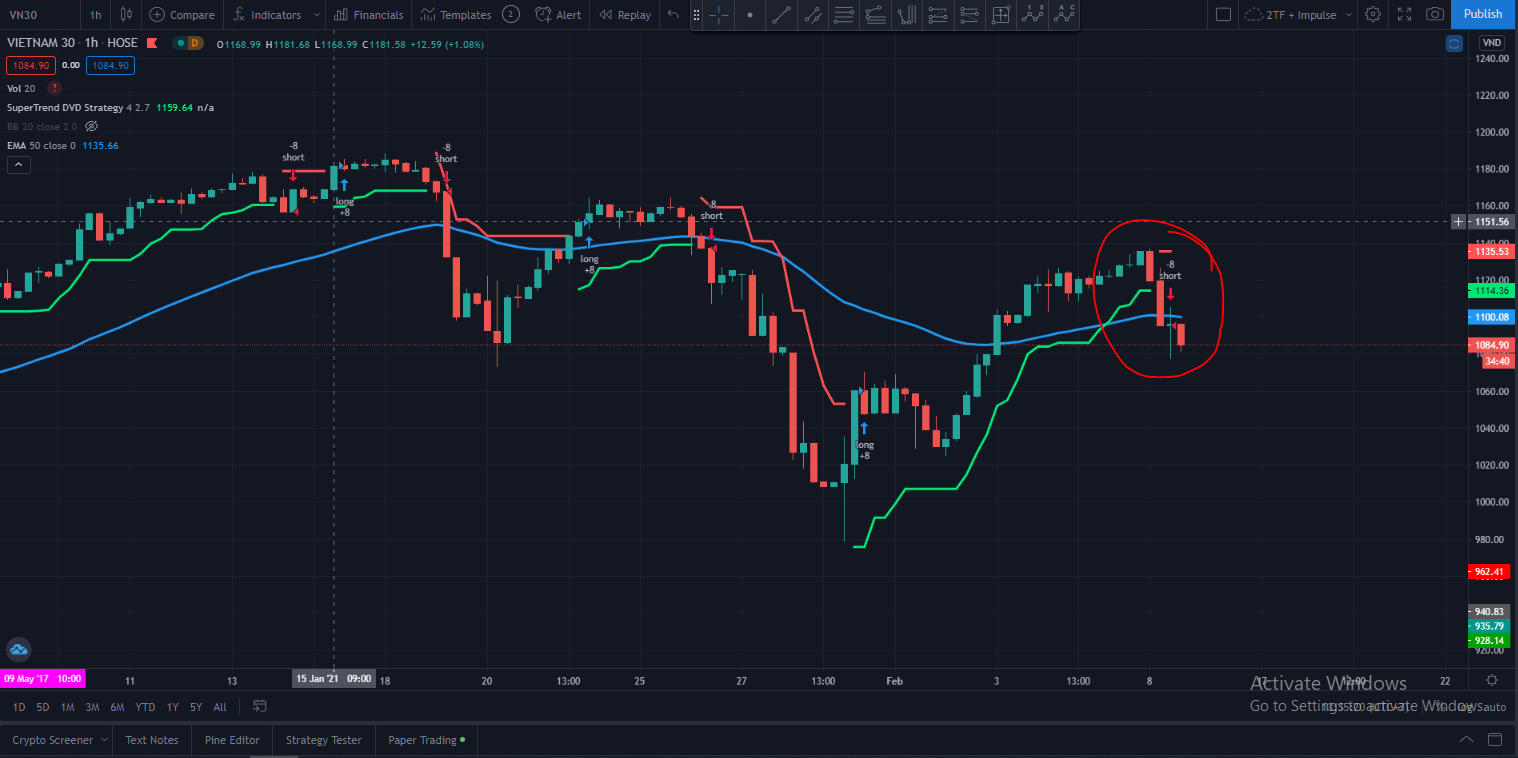The image size is (1518, 758).
Task: Set range to 1M
Action: click(68, 707)
